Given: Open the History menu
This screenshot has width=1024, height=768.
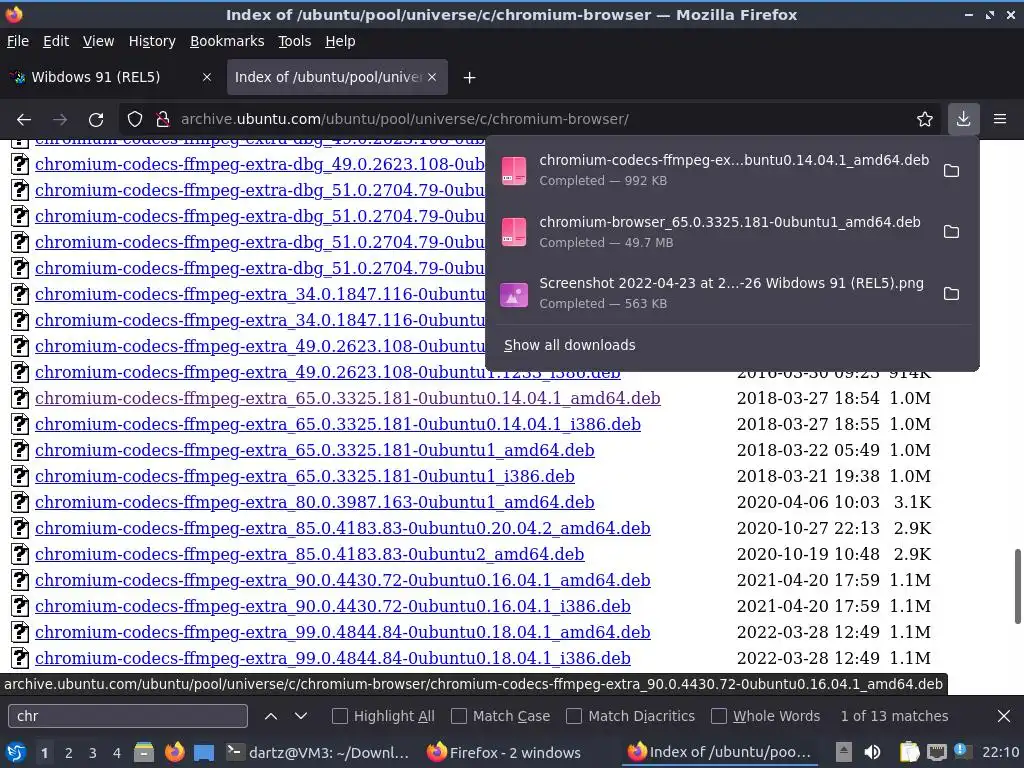Looking at the screenshot, I should tap(152, 41).
